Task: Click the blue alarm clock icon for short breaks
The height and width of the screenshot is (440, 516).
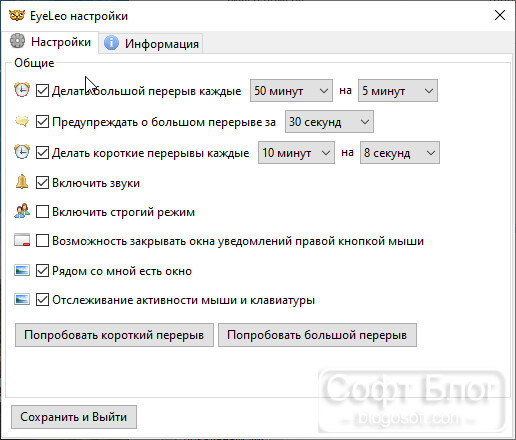Action: point(22,152)
